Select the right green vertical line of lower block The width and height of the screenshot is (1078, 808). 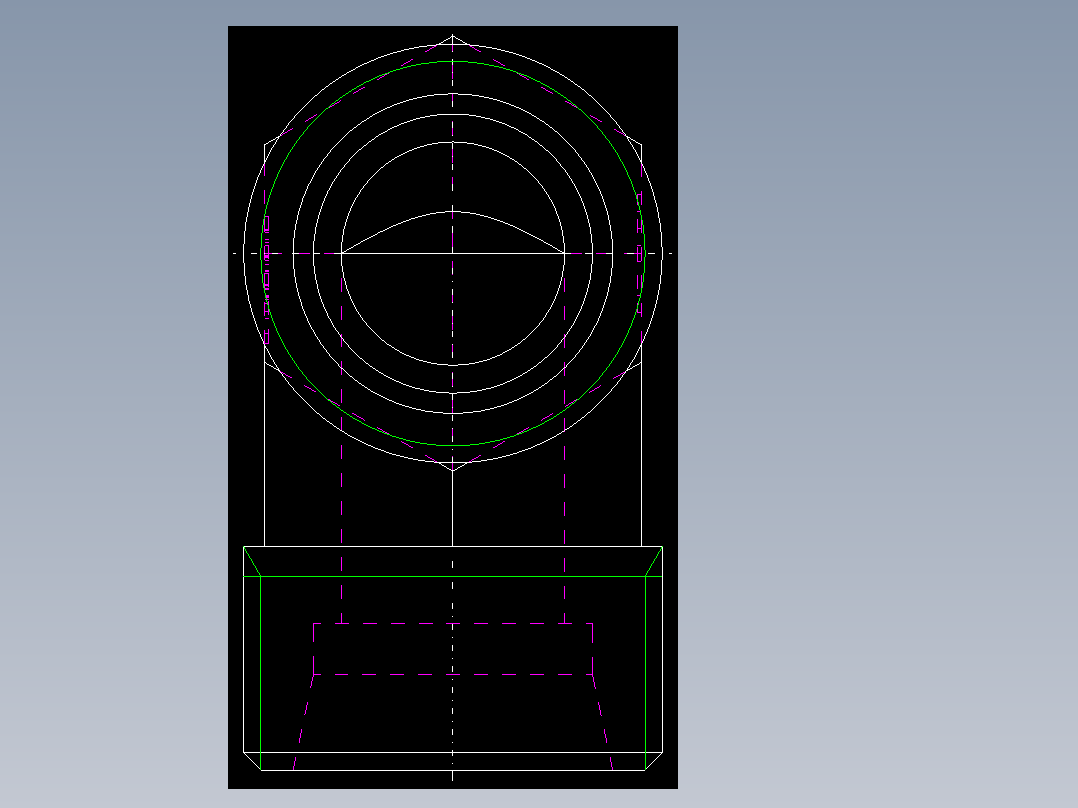646,674
